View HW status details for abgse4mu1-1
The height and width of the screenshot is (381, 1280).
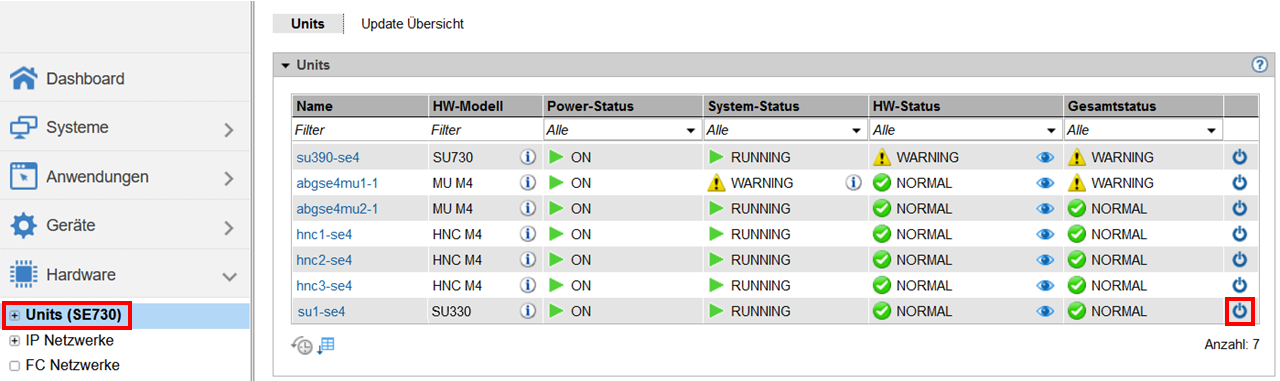1046,183
